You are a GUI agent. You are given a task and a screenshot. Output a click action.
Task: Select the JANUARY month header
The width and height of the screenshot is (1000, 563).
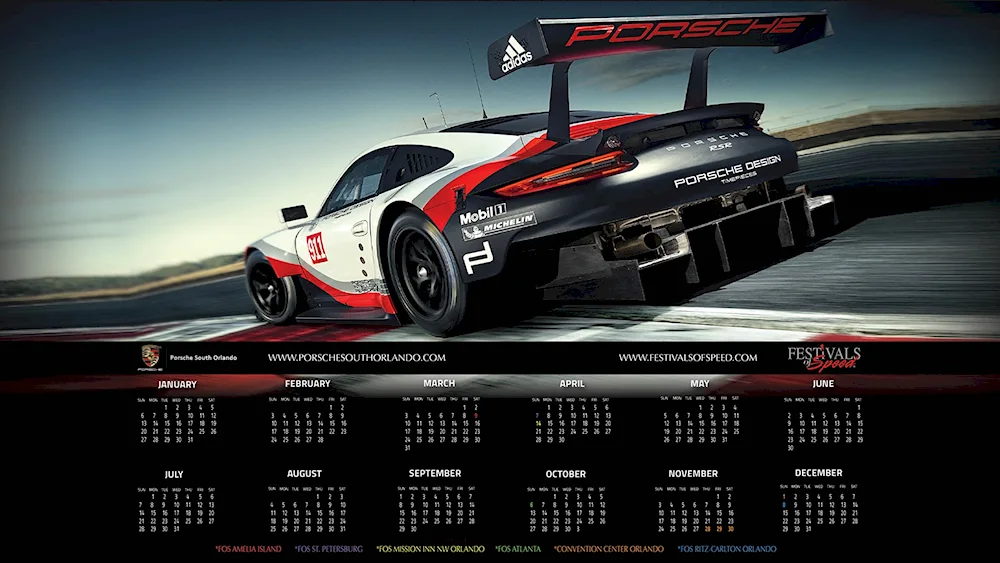click(x=177, y=384)
